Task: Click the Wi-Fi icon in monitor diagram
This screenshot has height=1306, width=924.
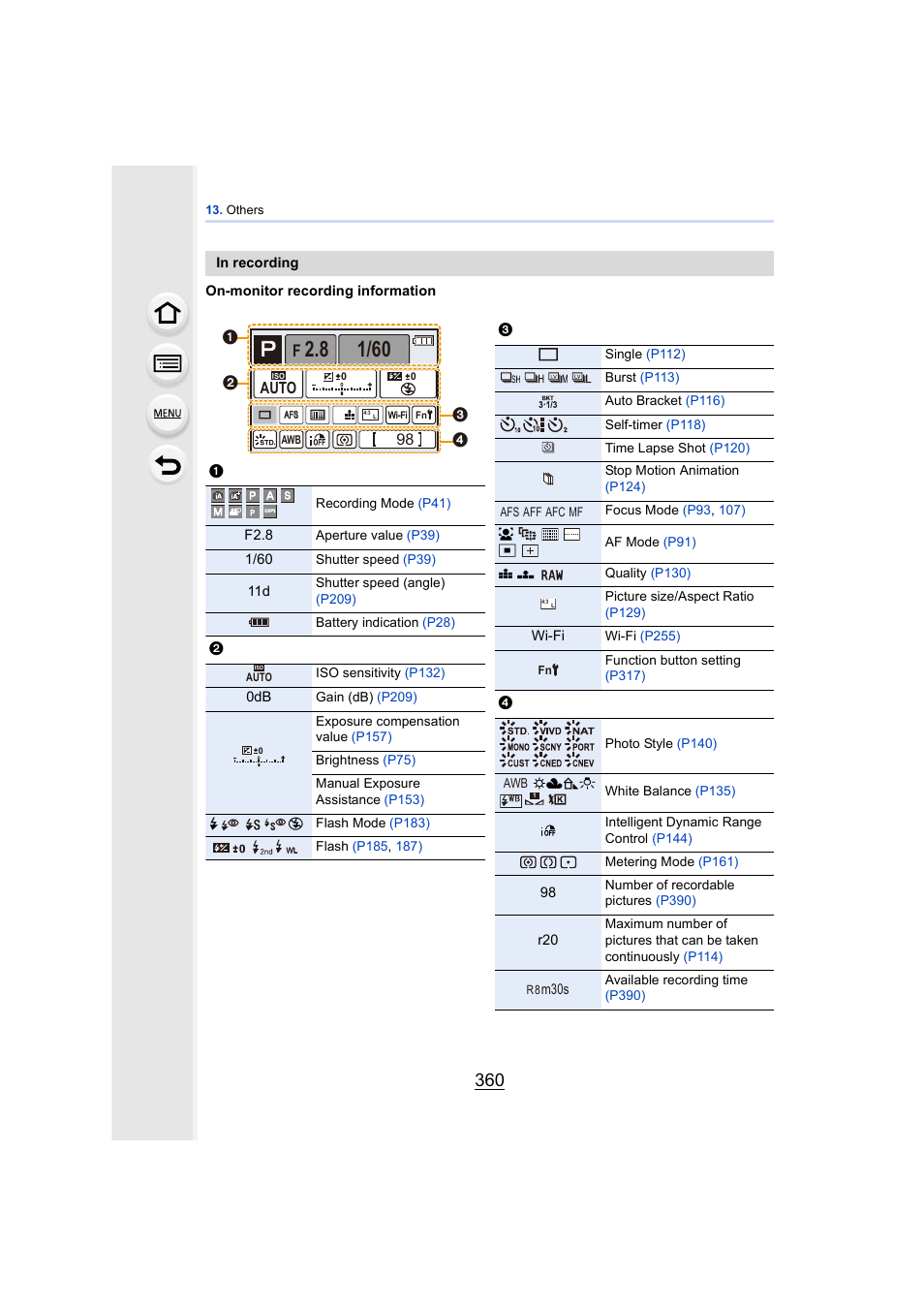Action: tap(397, 415)
